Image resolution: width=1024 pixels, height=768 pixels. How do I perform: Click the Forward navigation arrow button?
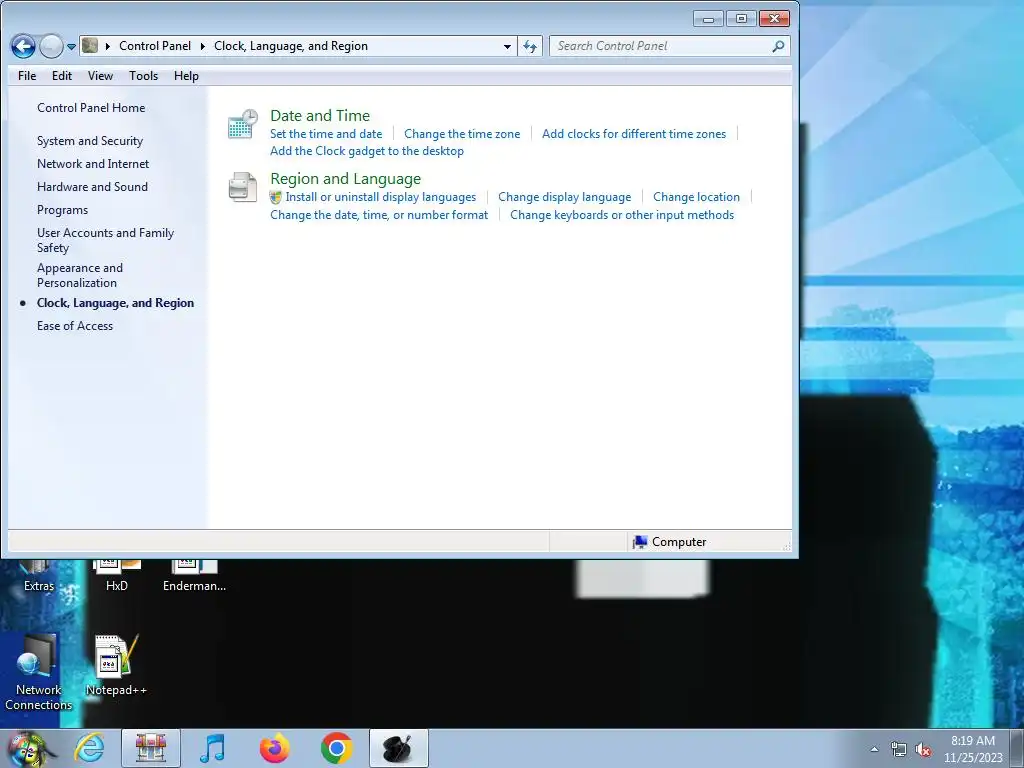pos(51,46)
